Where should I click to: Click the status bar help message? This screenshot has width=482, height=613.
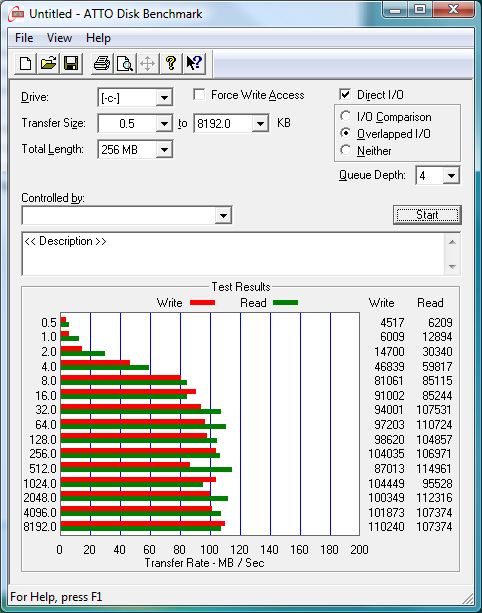pyautogui.click(x=56, y=597)
